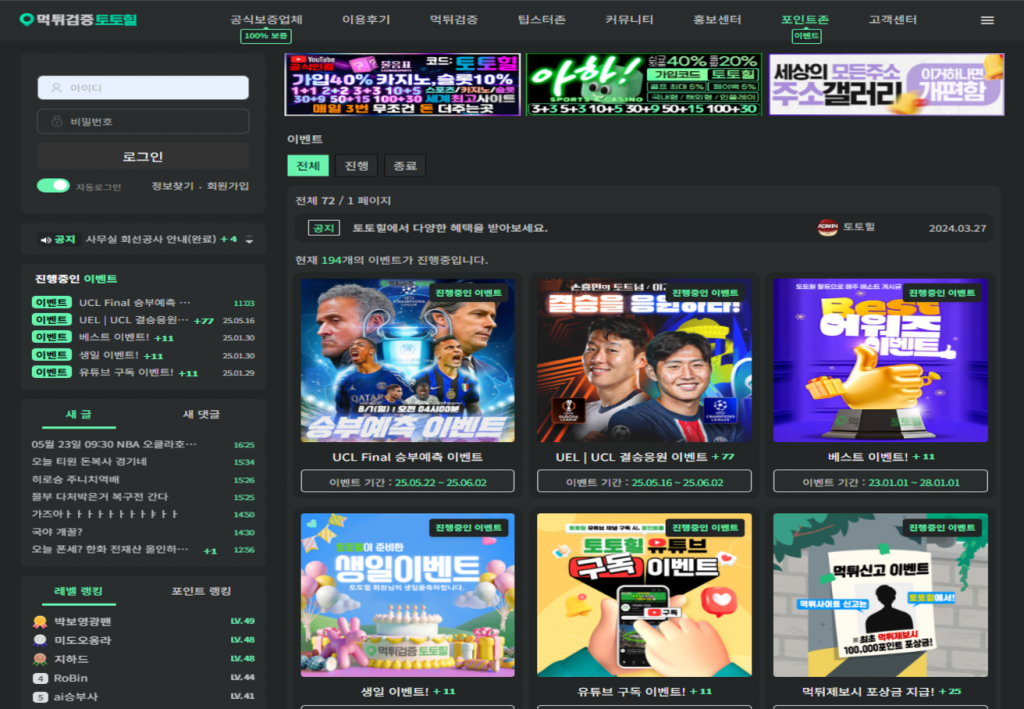Click the 이벤트 badge under 포인트존

click(806, 36)
